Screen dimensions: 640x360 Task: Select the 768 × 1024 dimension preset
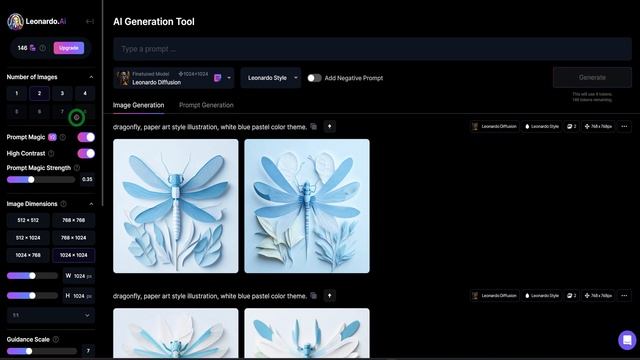(73, 238)
